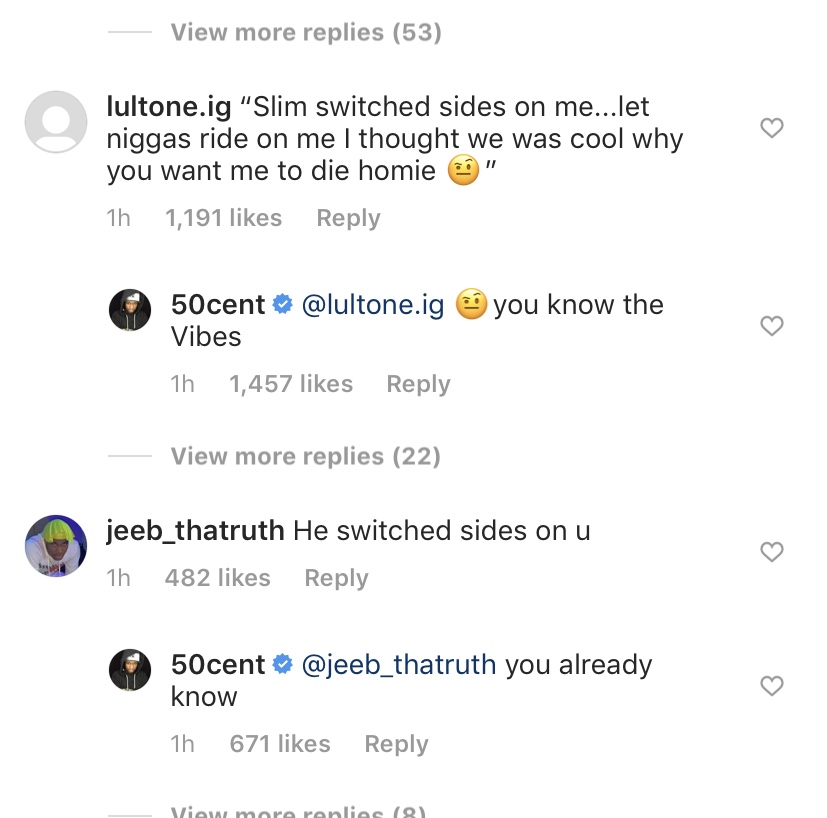This screenshot has height=818, width=827.
Task: Click verified badge on "you already know" reply
Action: 282,665
